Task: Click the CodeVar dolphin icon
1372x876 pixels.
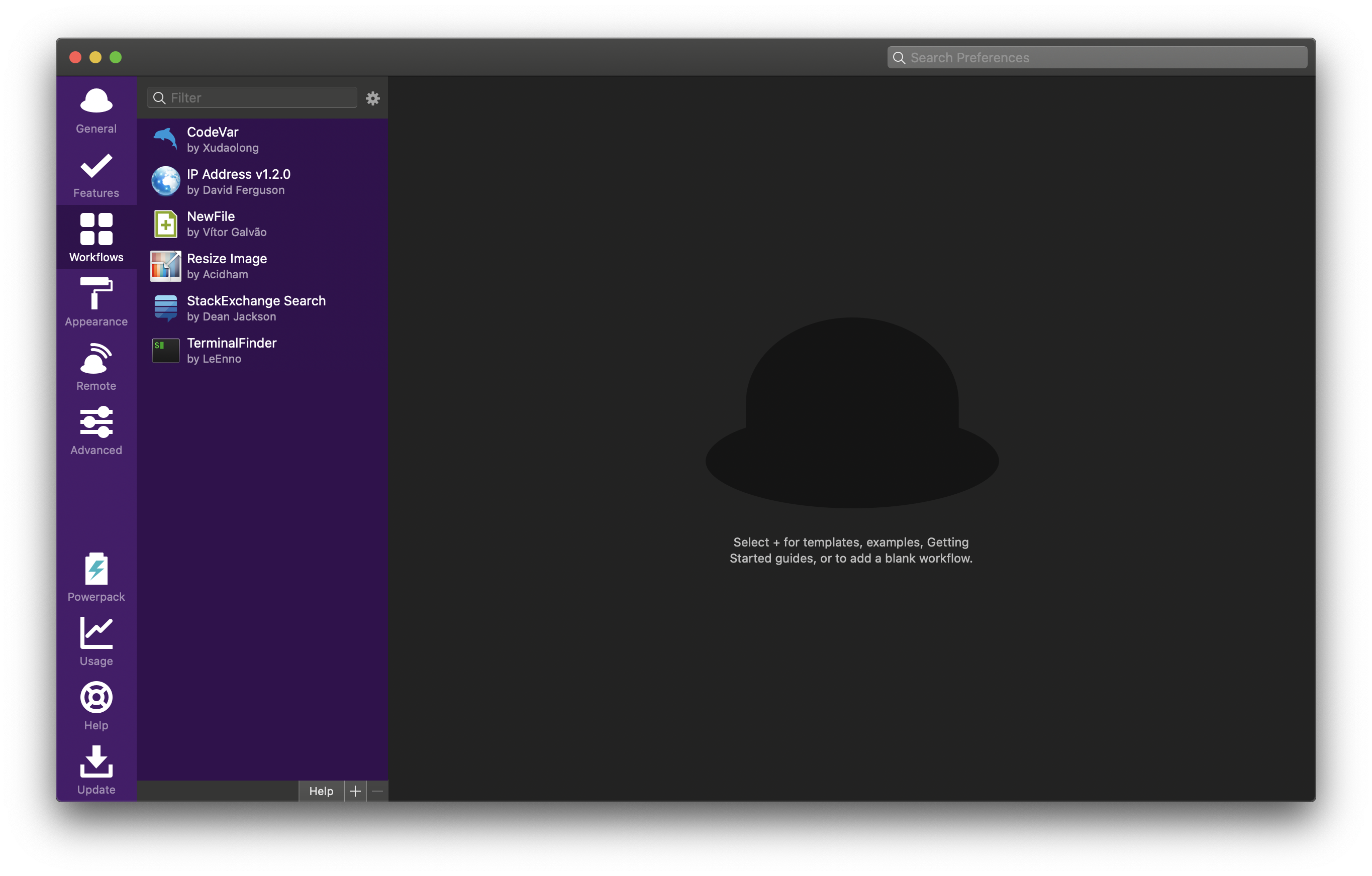Action: [x=166, y=139]
